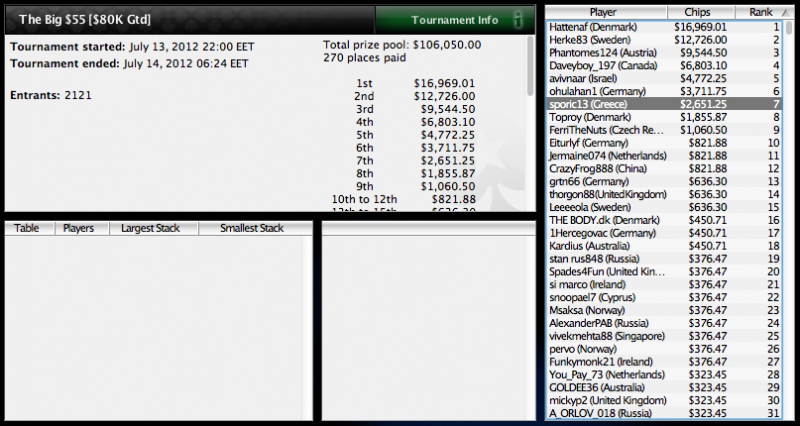This screenshot has height=426, width=800.
Task: Sort player list by Rank column
Action: 760,12
